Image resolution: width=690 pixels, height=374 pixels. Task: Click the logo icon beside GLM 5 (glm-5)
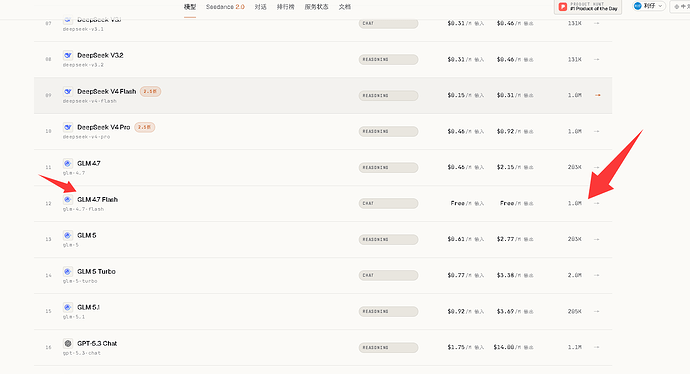coord(68,235)
